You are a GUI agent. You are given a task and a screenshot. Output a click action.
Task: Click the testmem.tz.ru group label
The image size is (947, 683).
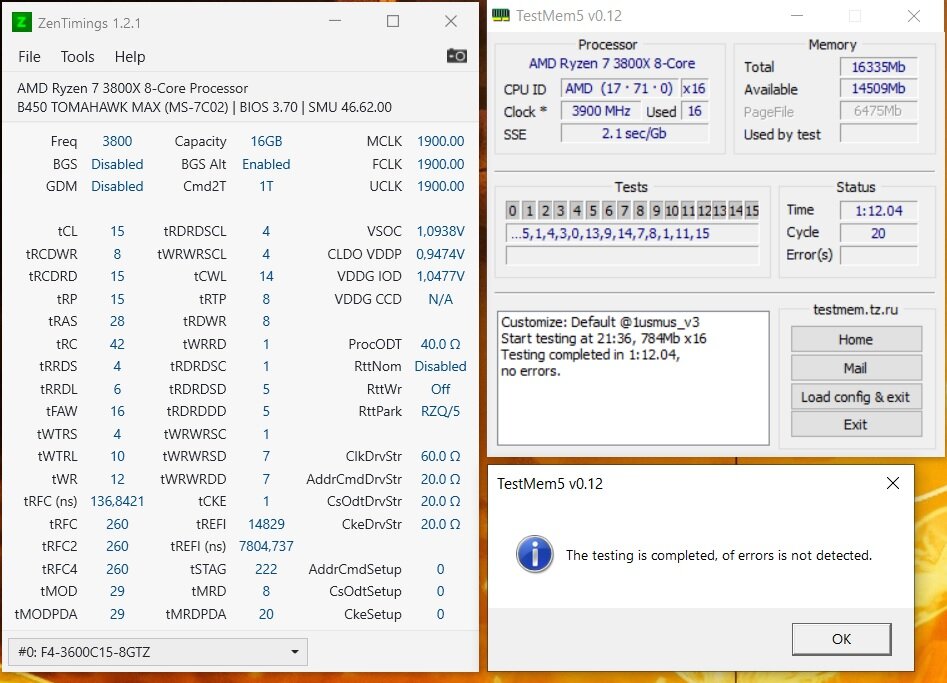tap(855, 310)
